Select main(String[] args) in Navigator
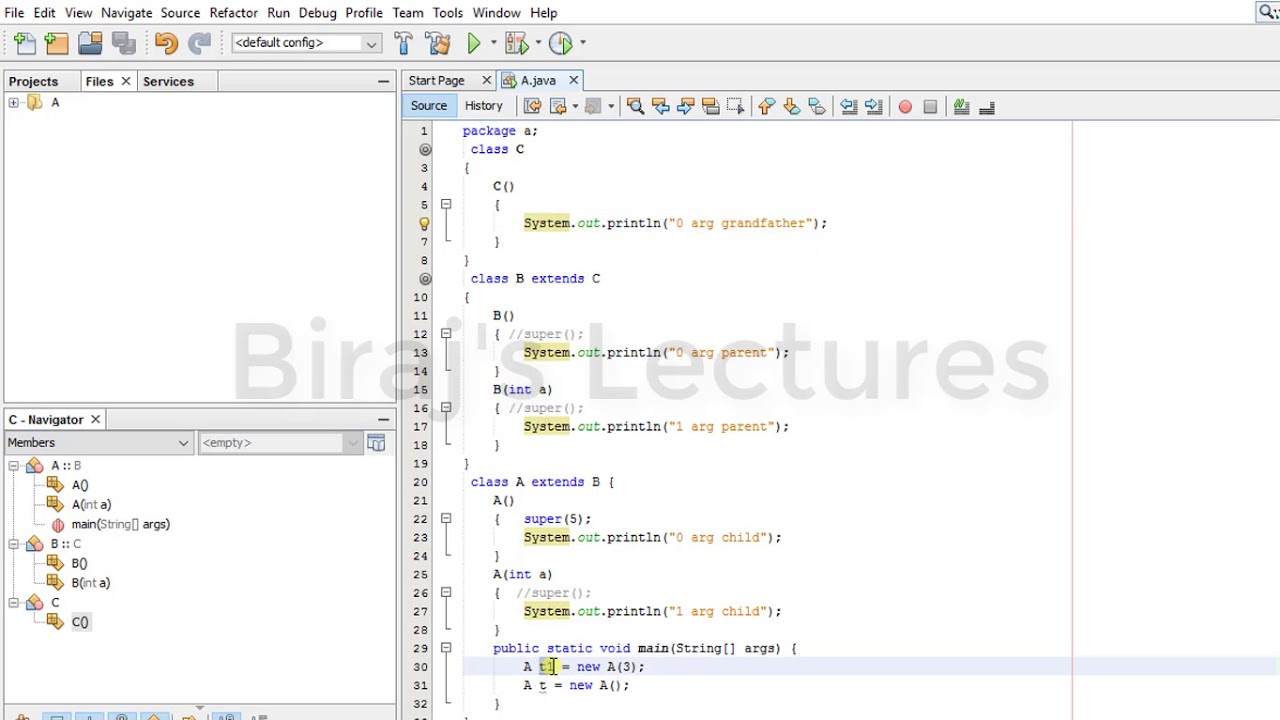Image resolution: width=1280 pixels, height=720 pixels. (120, 524)
